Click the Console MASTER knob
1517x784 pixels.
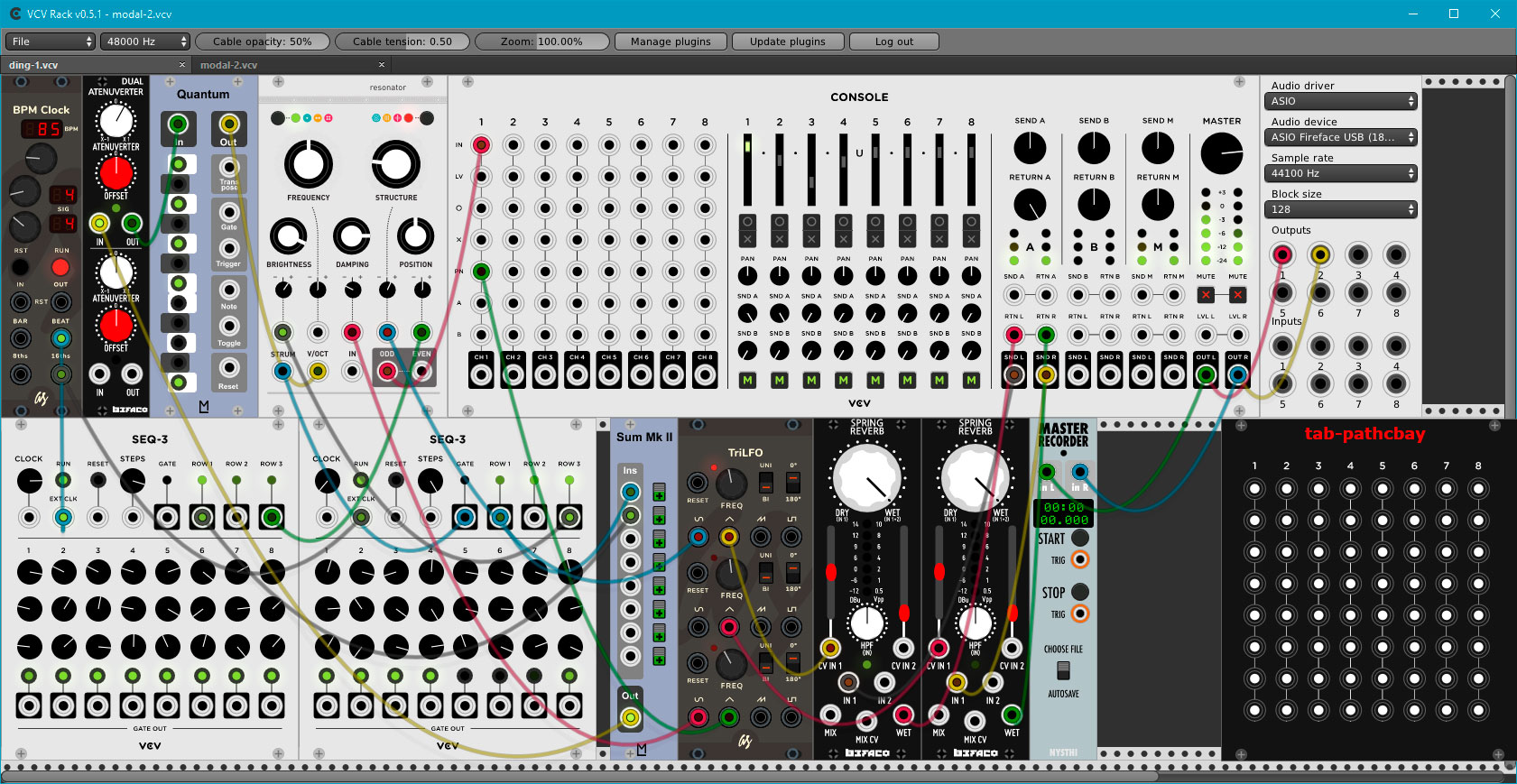[1222, 153]
